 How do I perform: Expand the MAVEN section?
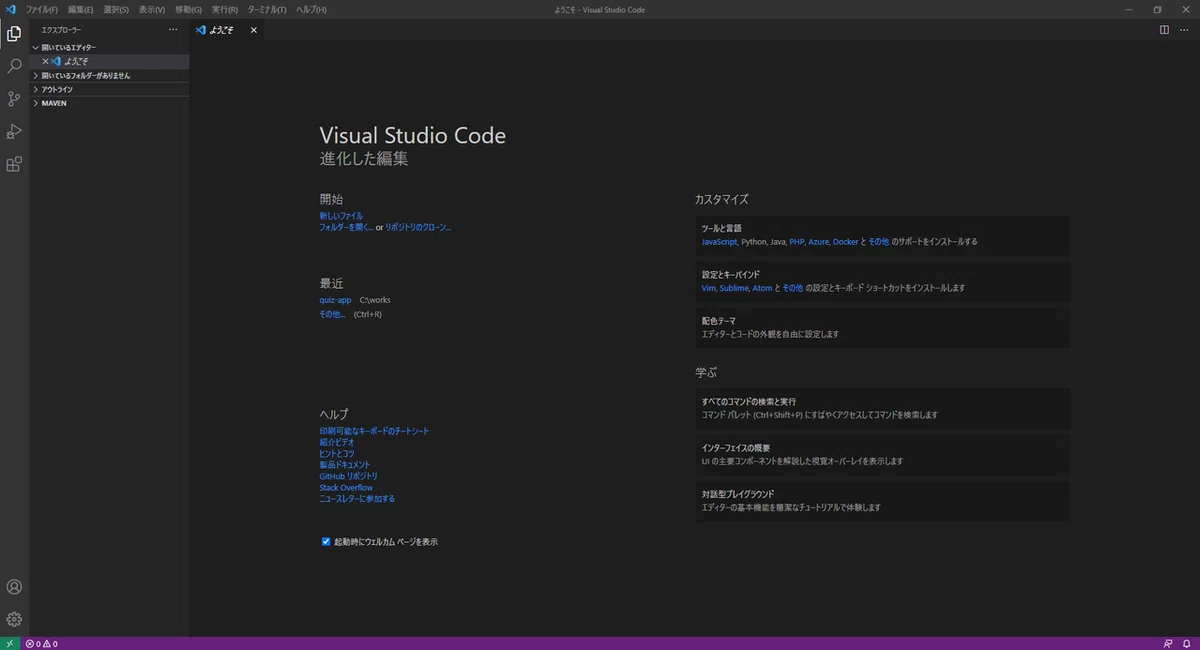(x=109, y=103)
